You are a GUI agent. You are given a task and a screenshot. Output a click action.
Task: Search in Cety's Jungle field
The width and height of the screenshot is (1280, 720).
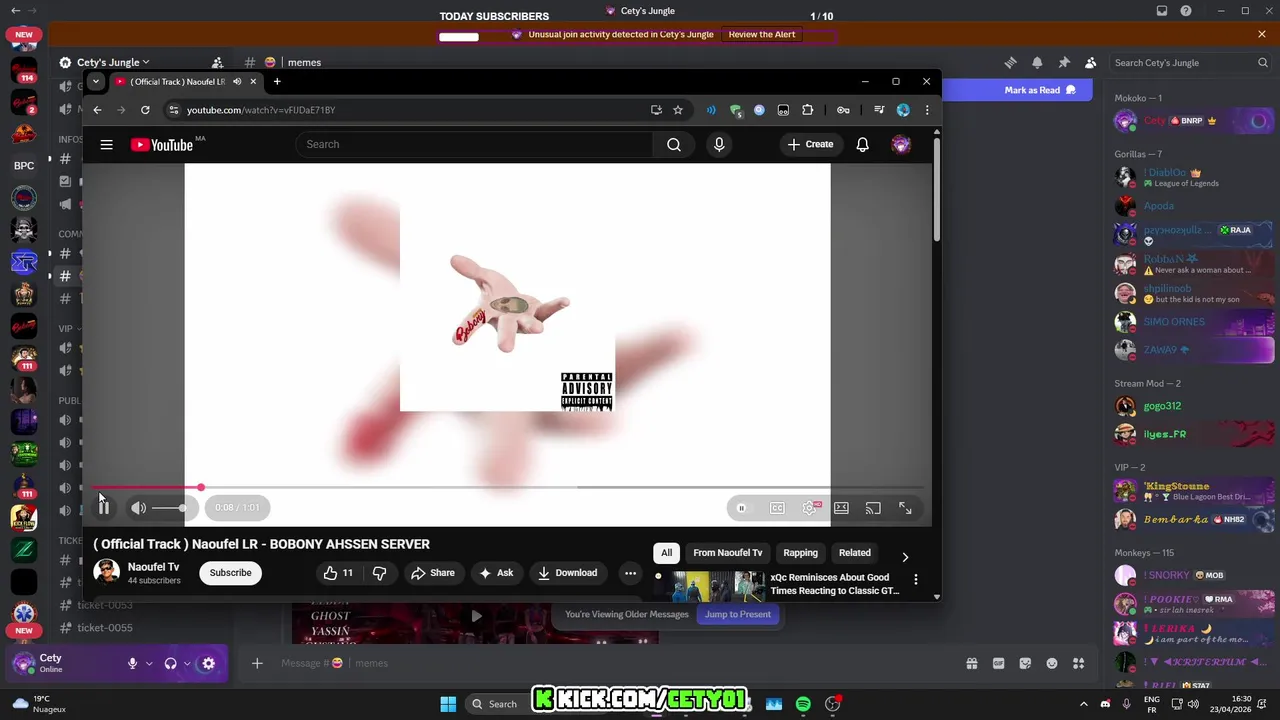coord(1190,62)
